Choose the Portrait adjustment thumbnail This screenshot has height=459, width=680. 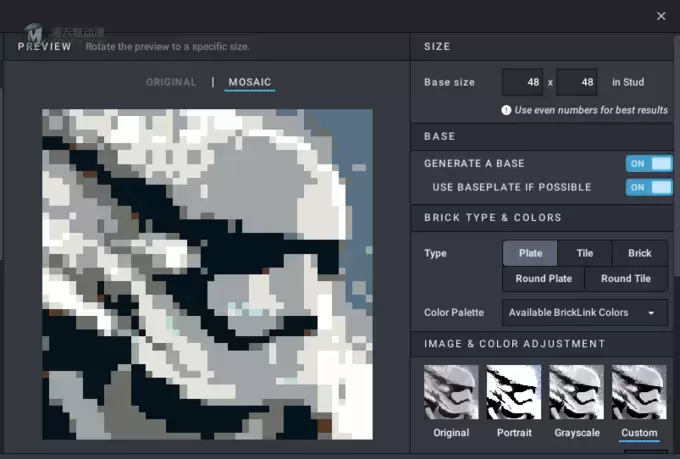[x=513, y=392]
